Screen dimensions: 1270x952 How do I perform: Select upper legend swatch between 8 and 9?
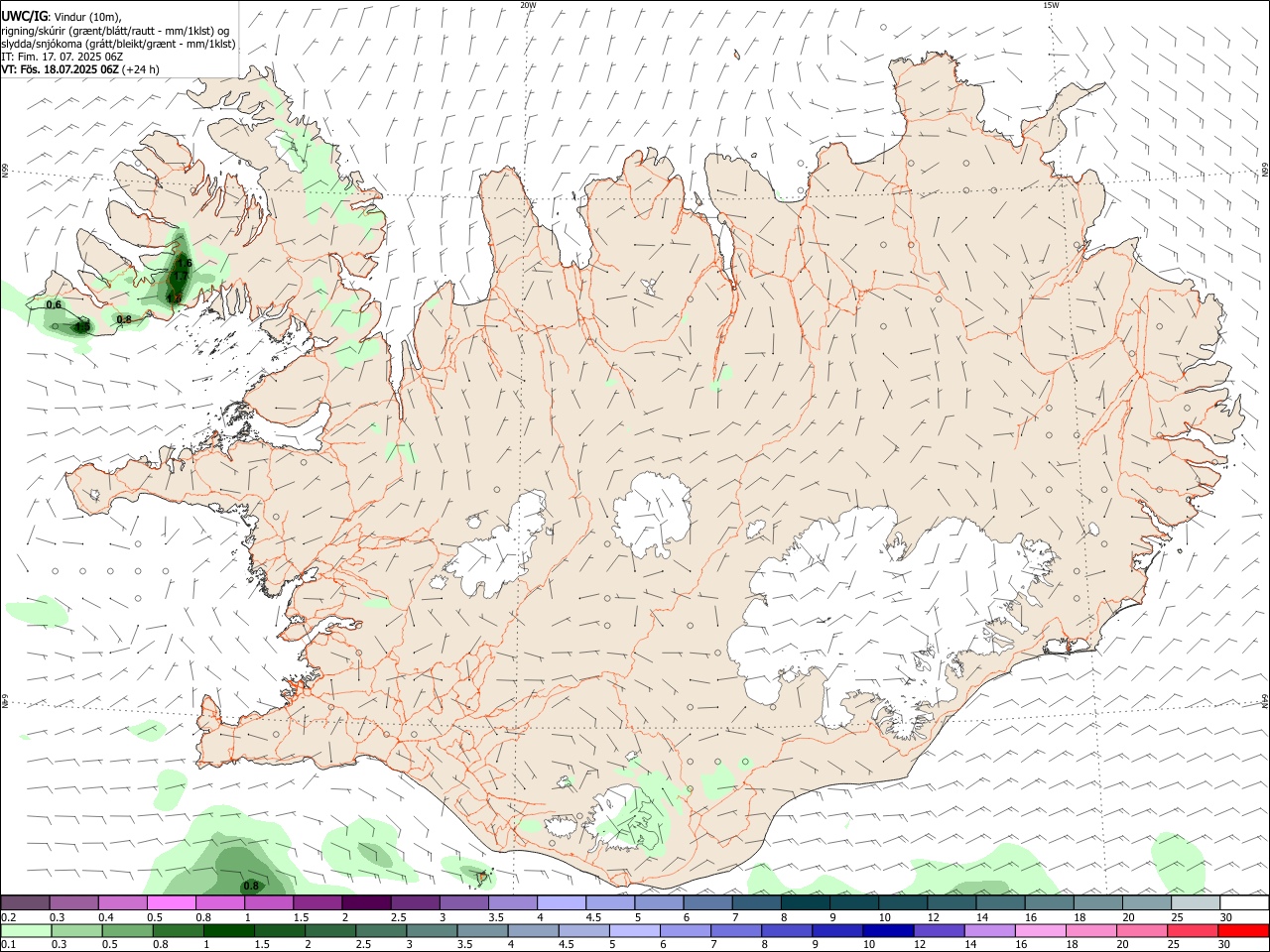(x=805, y=902)
